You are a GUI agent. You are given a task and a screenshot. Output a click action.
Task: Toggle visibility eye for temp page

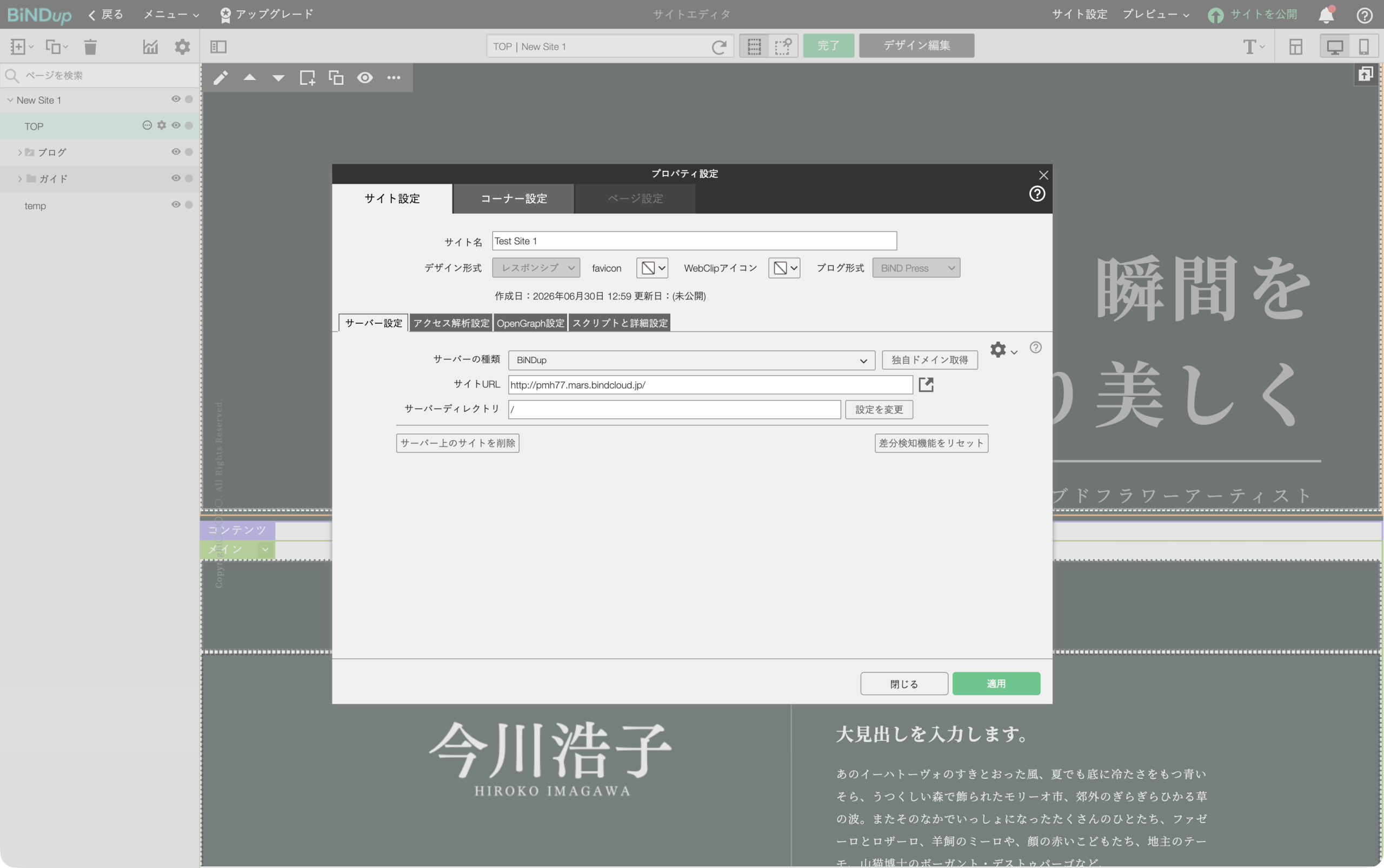tap(176, 204)
